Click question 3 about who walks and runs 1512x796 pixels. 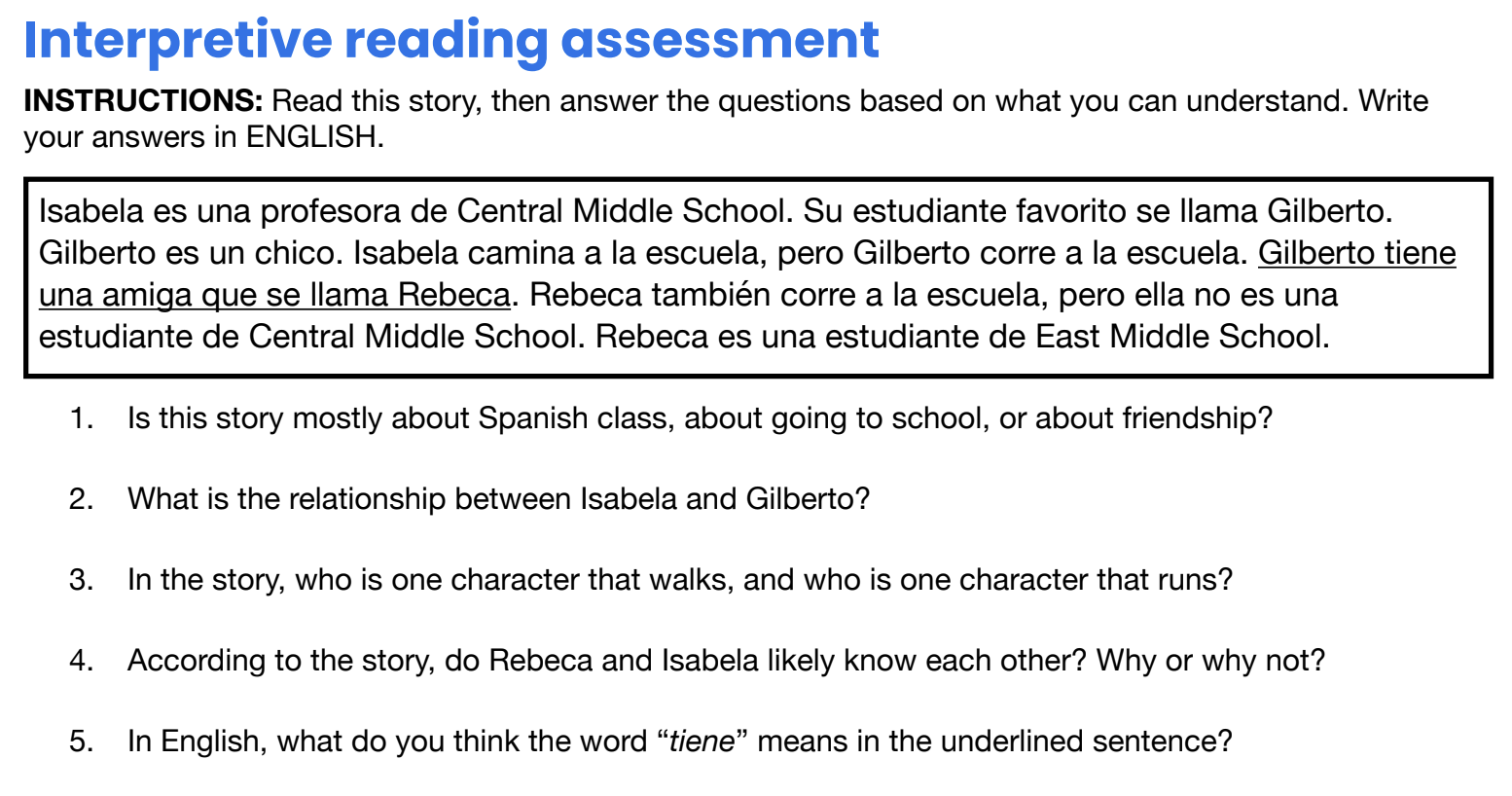[x=679, y=580]
